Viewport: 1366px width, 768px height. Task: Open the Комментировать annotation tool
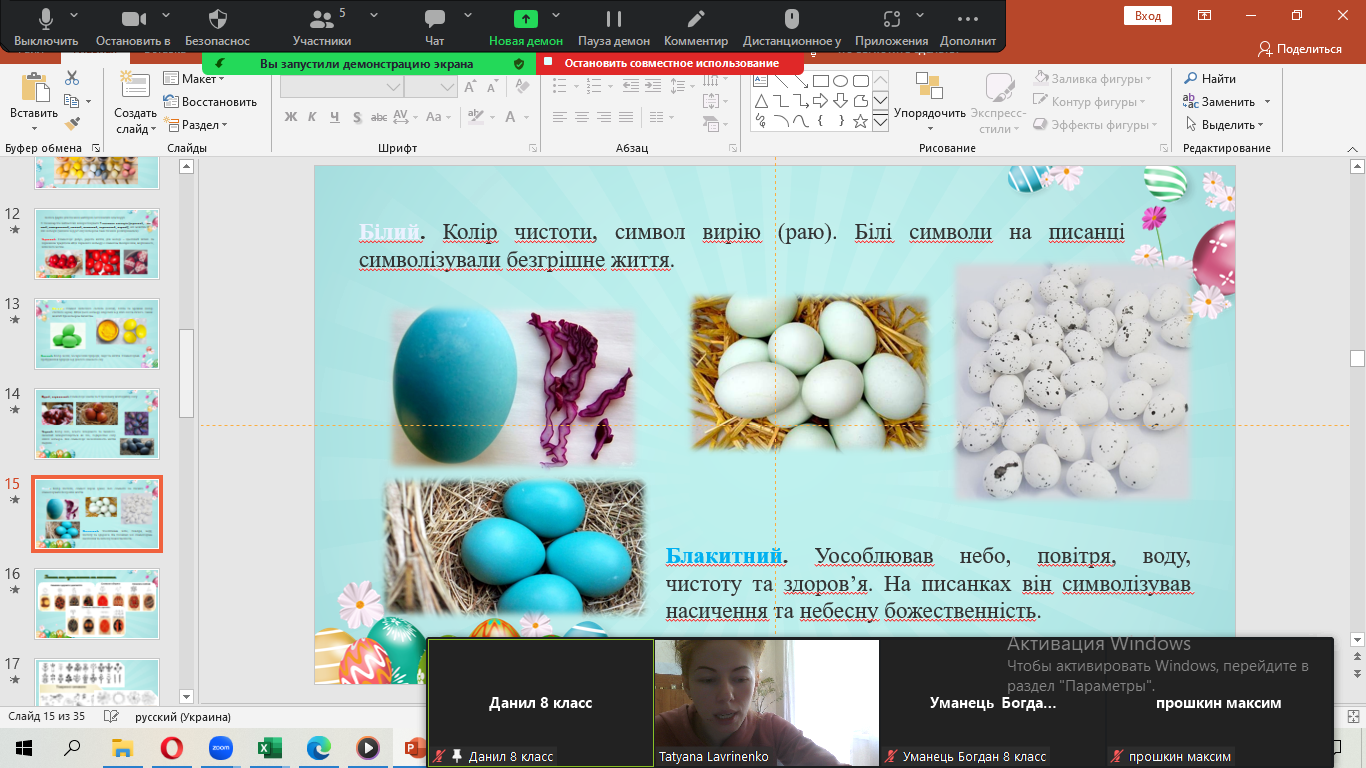pyautogui.click(x=696, y=27)
